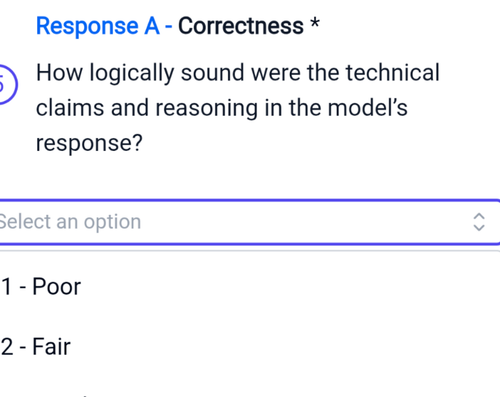Collapse the correctness rating dropdown list
This screenshot has width=500, height=397.
(x=479, y=222)
